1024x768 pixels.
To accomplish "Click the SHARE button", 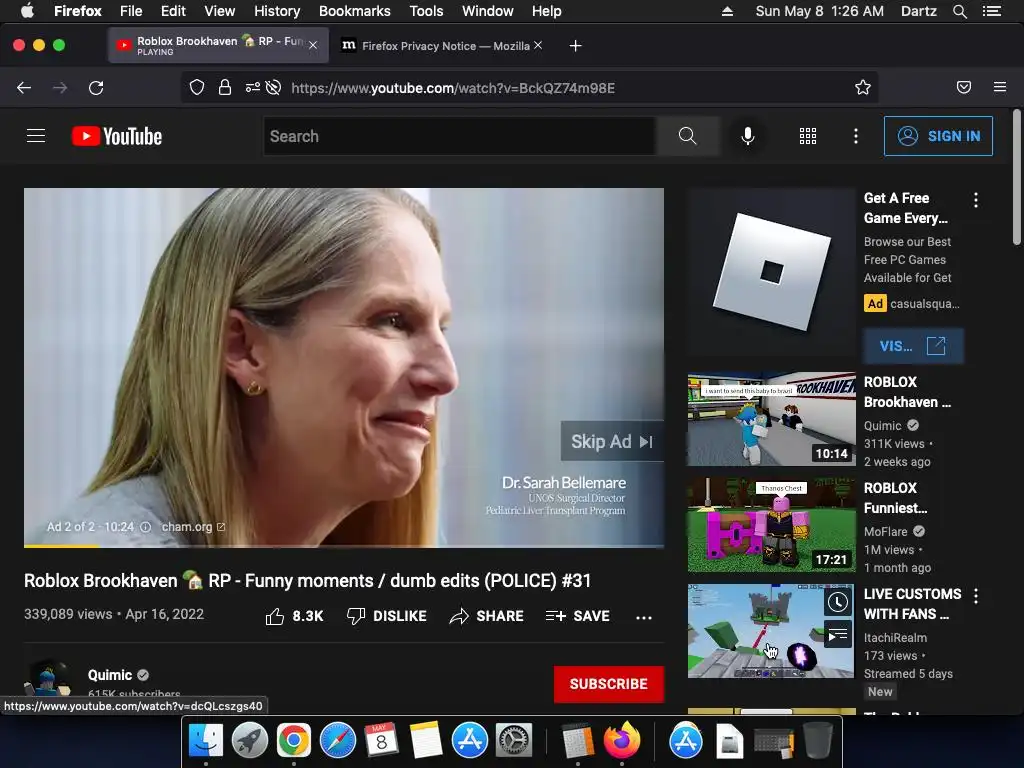I will click(x=487, y=616).
